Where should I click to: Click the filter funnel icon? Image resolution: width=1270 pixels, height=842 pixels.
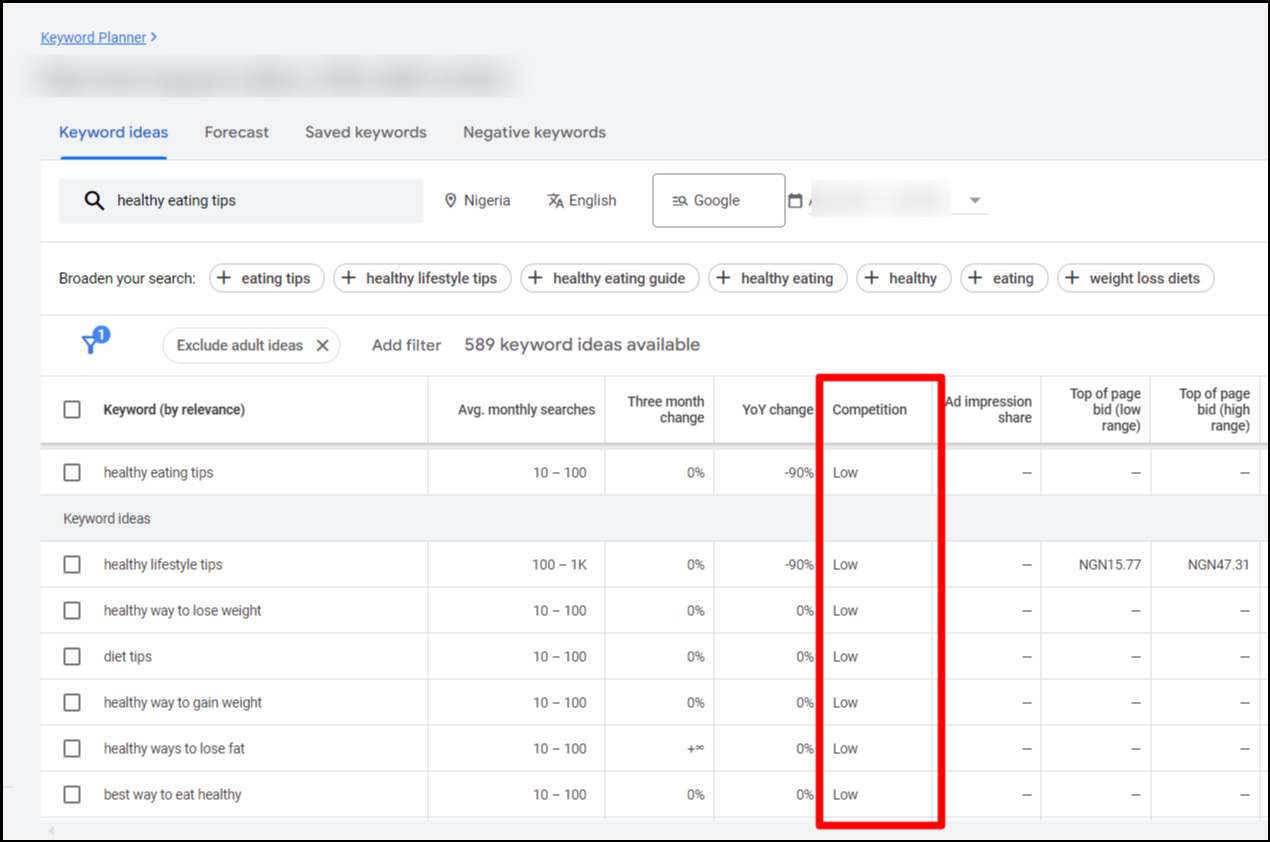tap(92, 344)
